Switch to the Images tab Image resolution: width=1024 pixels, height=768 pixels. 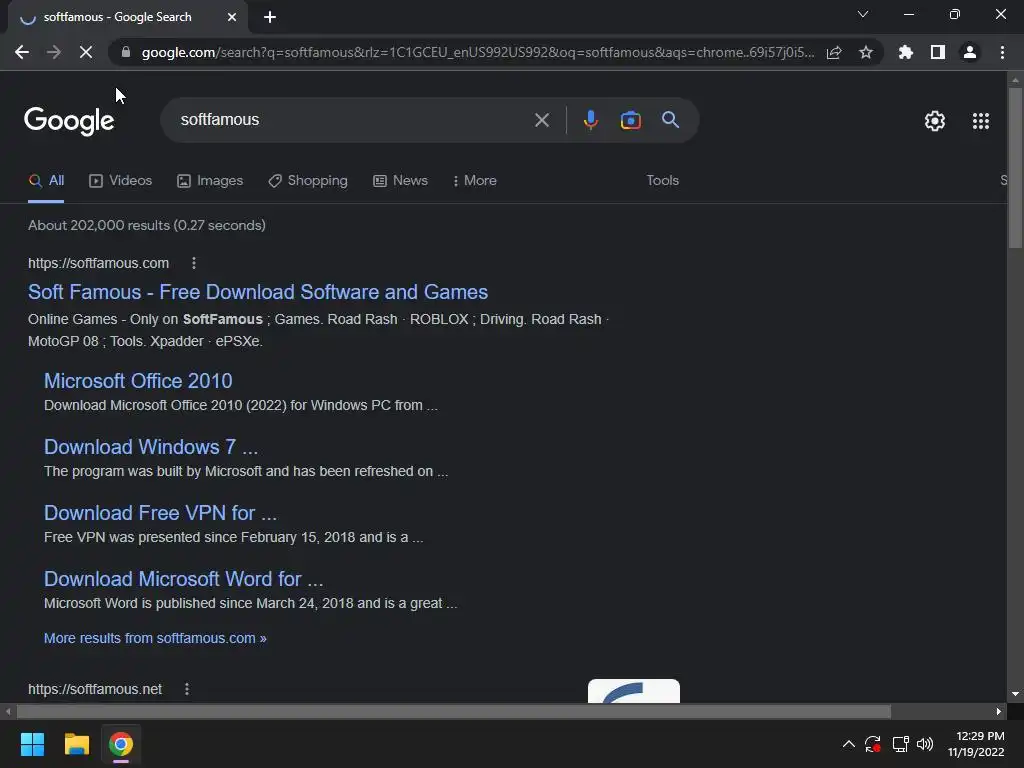tap(210, 181)
